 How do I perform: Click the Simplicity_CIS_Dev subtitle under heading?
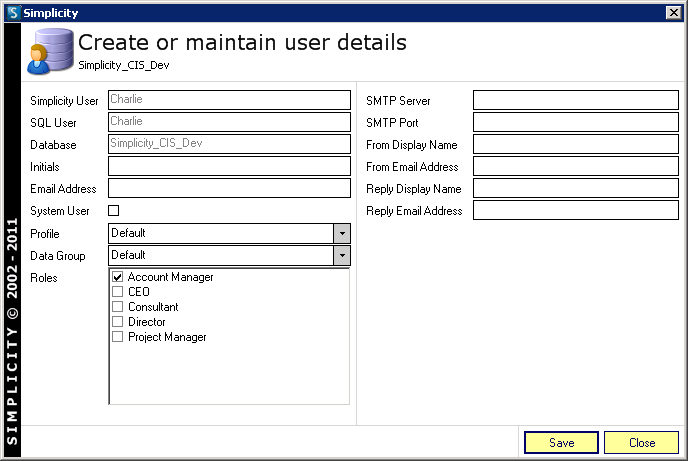[x=124, y=65]
